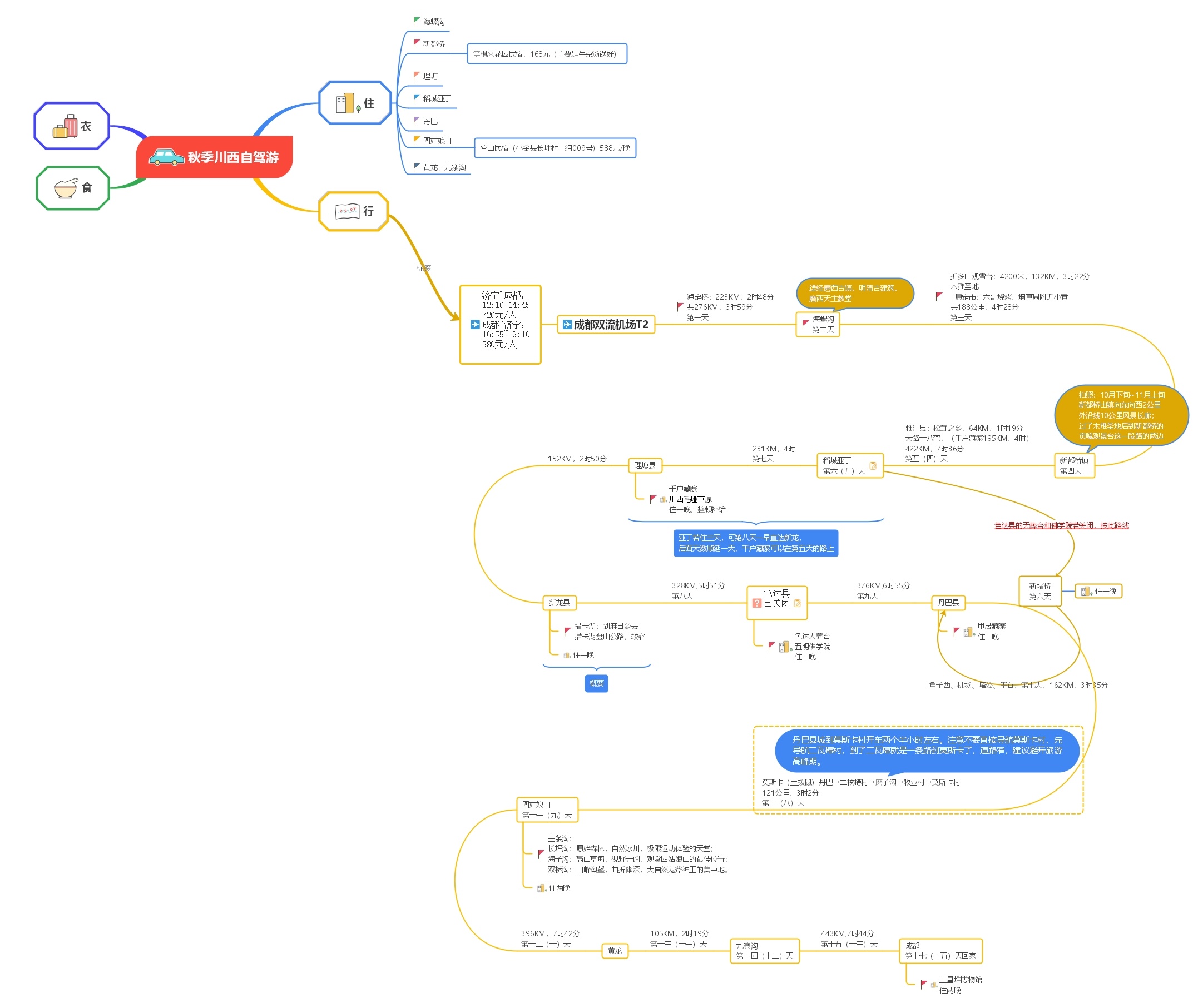The height and width of the screenshot is (1008, 1203).
Task: Click the building icon on 住 node
Action: coord(346,103)
